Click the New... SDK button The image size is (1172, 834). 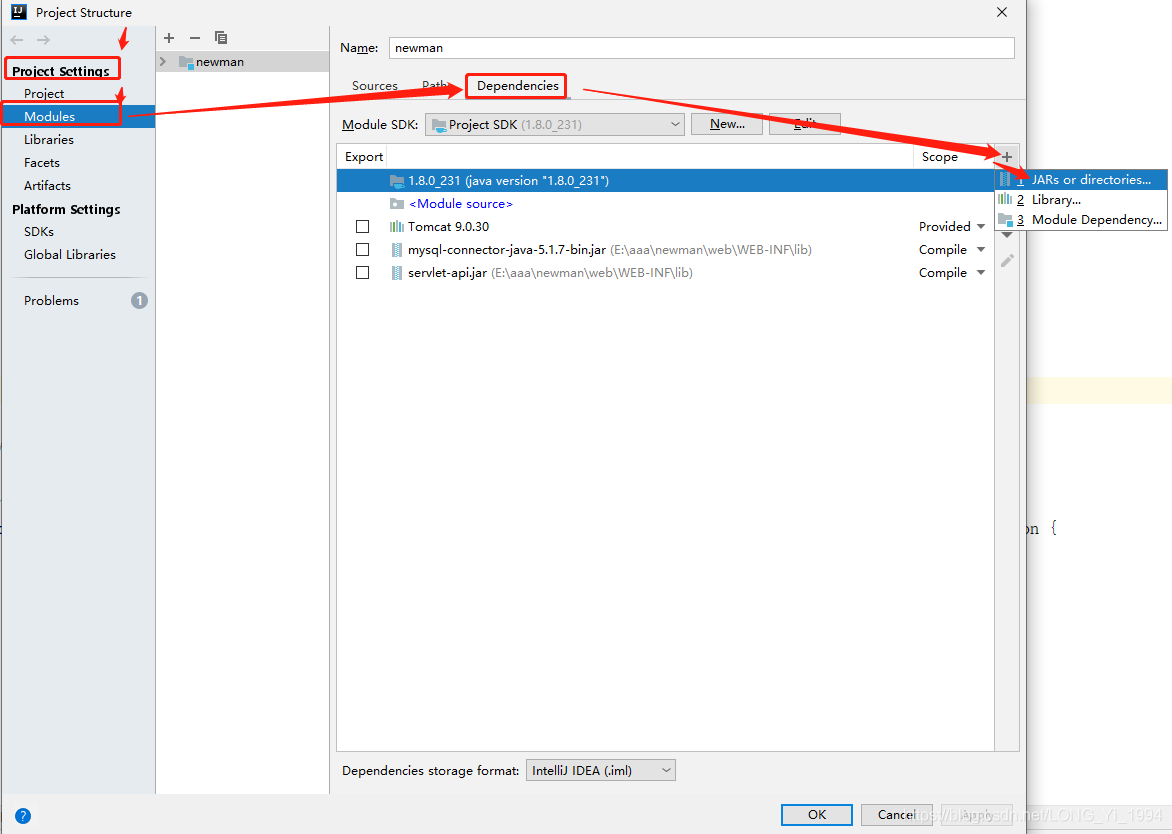(727, 124)
